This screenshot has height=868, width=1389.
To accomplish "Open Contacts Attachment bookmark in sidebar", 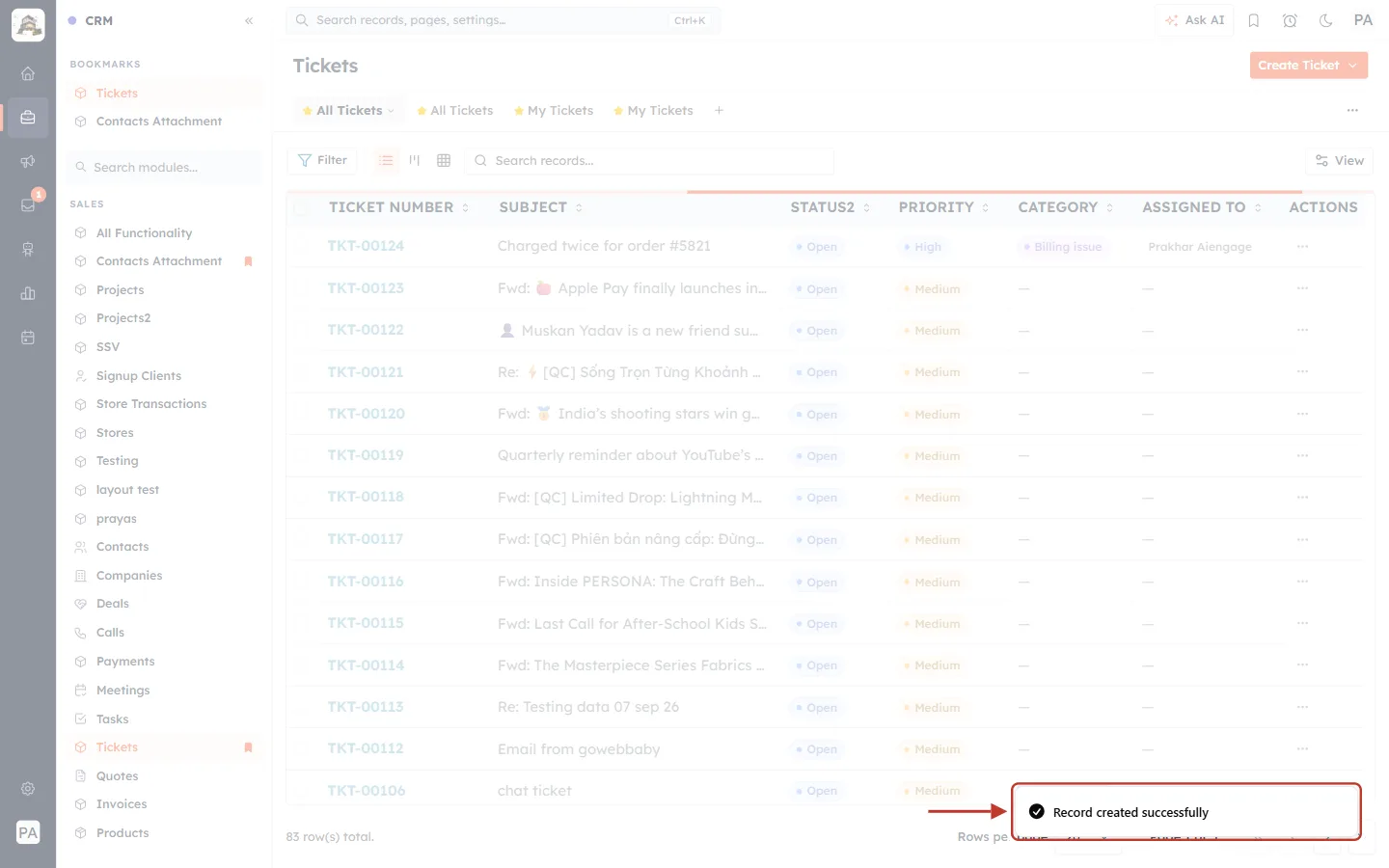I will [159, 122].
